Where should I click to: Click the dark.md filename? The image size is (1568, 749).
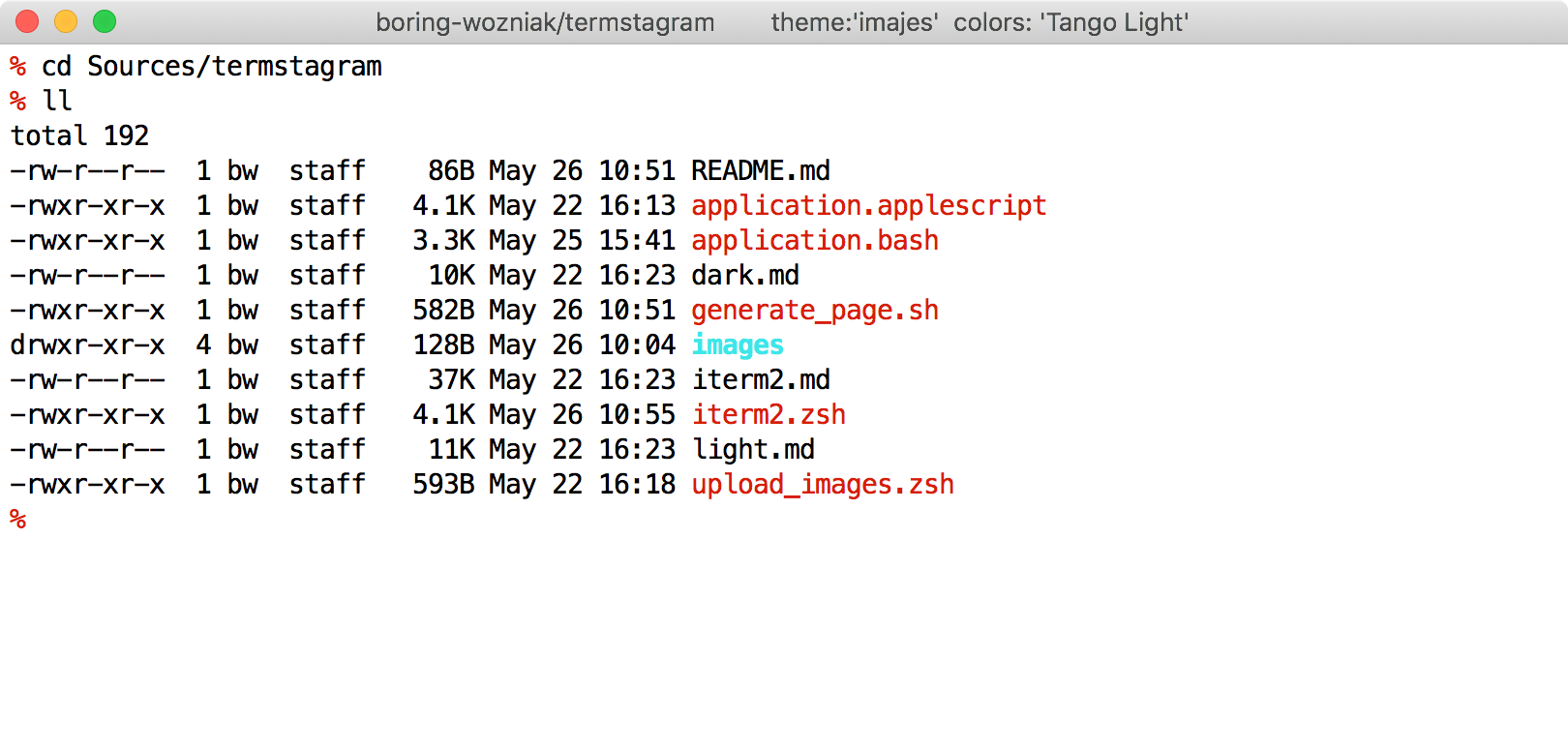(744, 276)
